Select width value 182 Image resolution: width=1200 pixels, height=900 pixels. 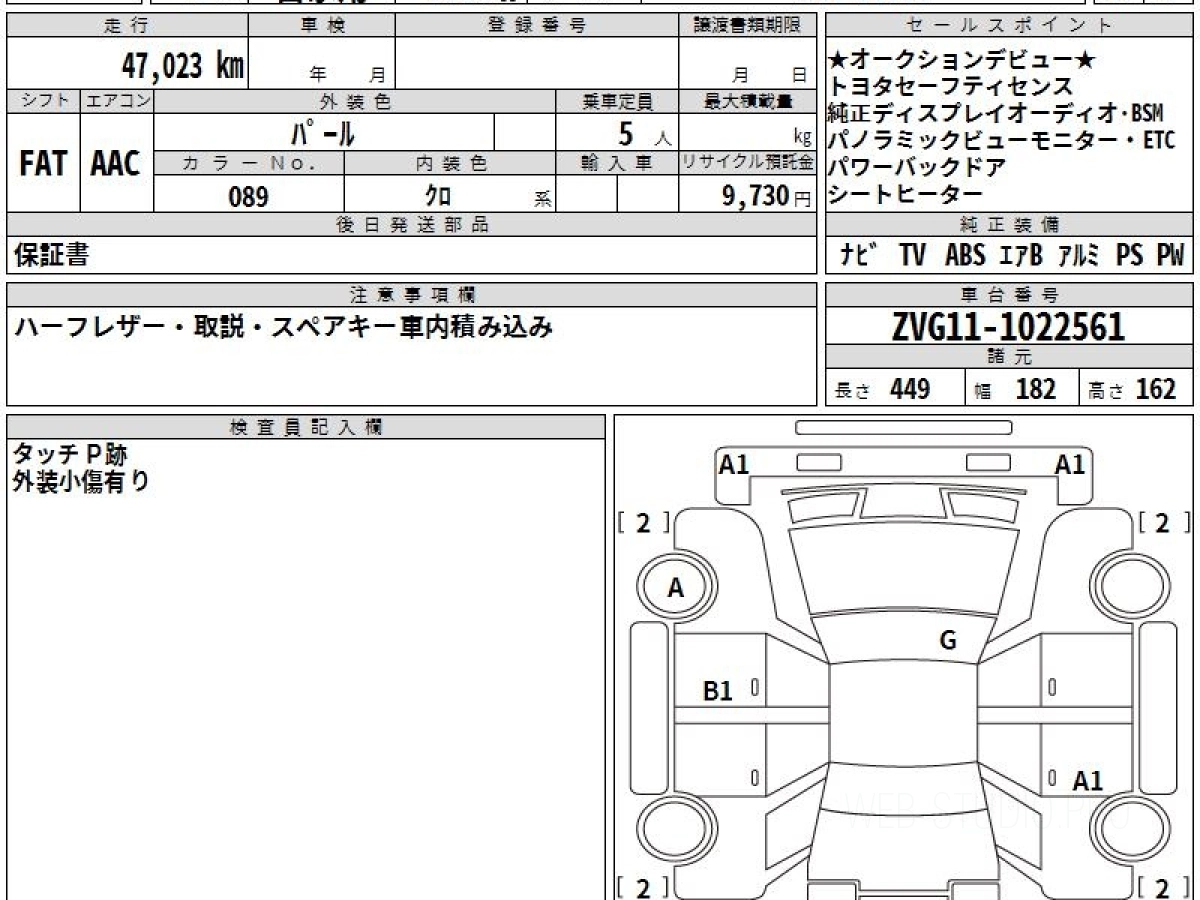click(x=1035, y=389)
